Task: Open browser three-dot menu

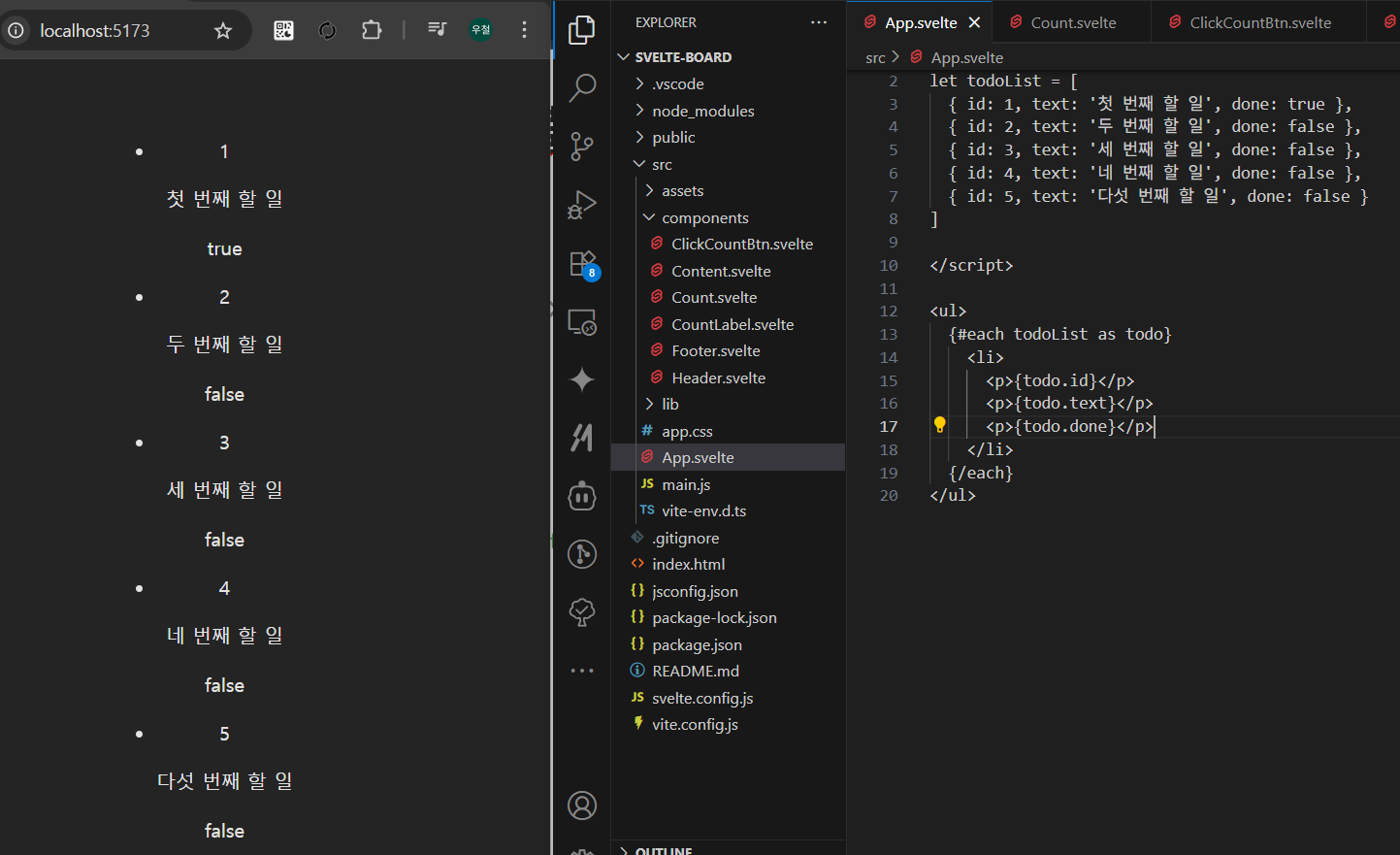Action: click(524, 30)
